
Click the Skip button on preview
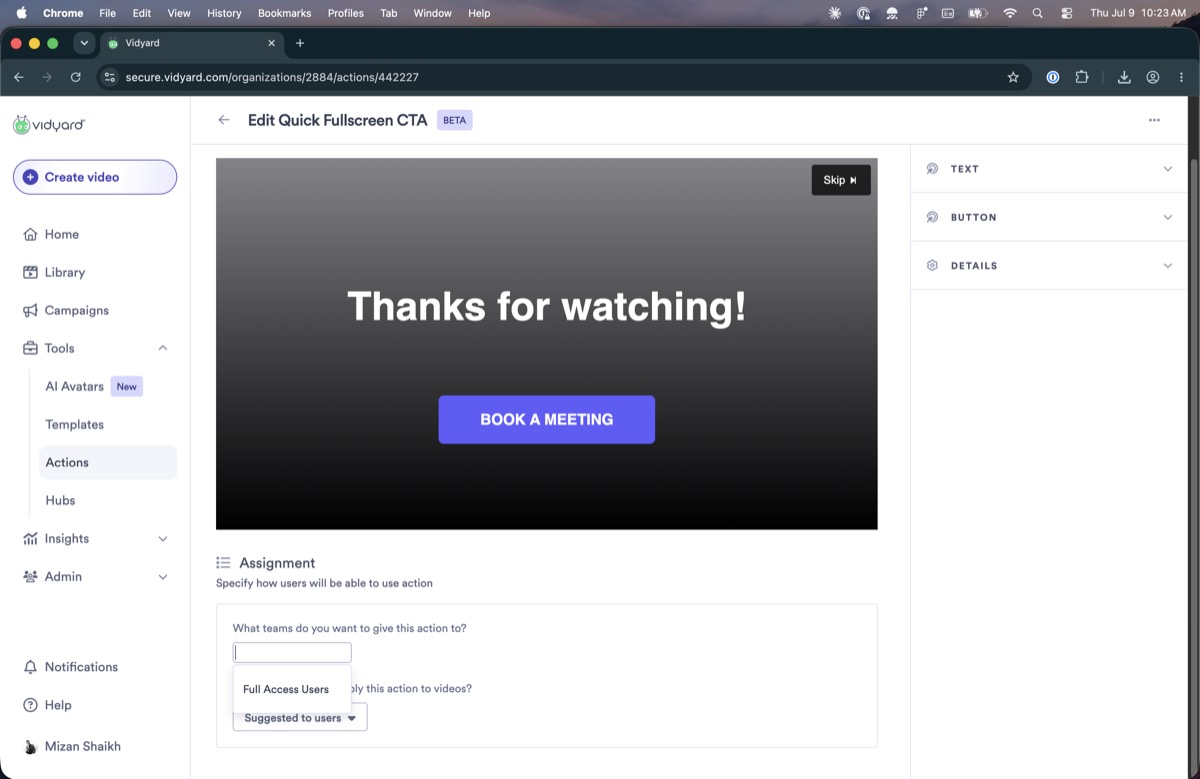click(x=841, y=180)
